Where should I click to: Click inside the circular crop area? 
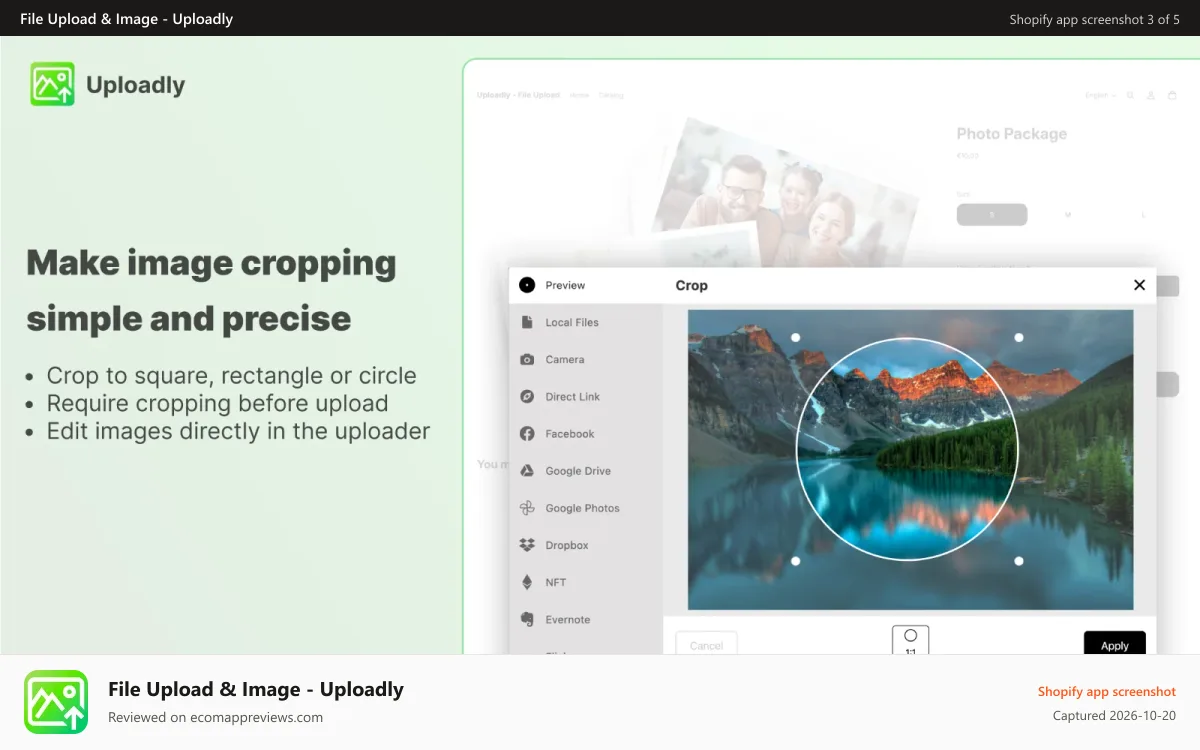point(907,449)
